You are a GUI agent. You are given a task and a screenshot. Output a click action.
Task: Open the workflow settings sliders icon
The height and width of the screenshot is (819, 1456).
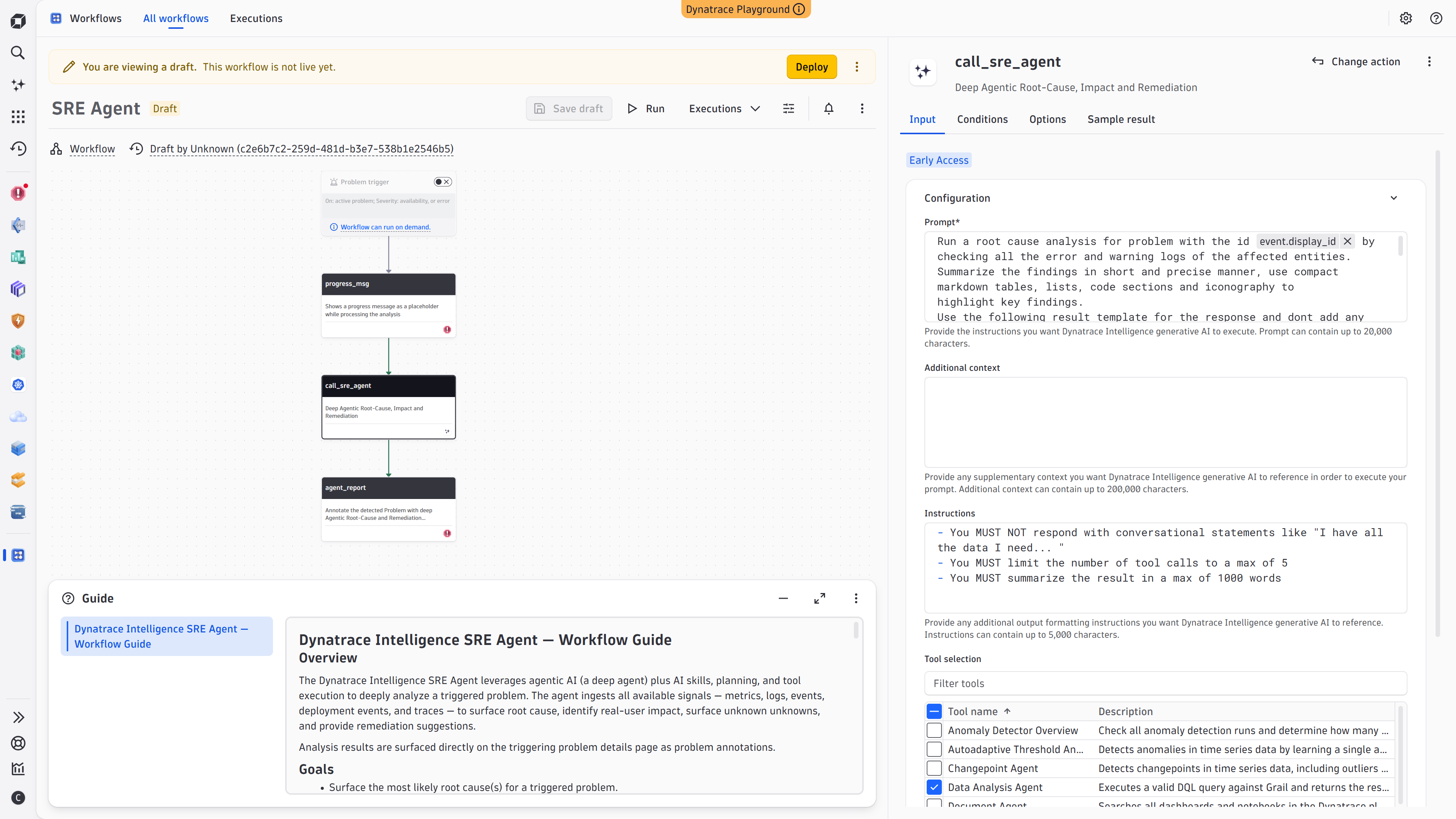(x=789, y=108)
